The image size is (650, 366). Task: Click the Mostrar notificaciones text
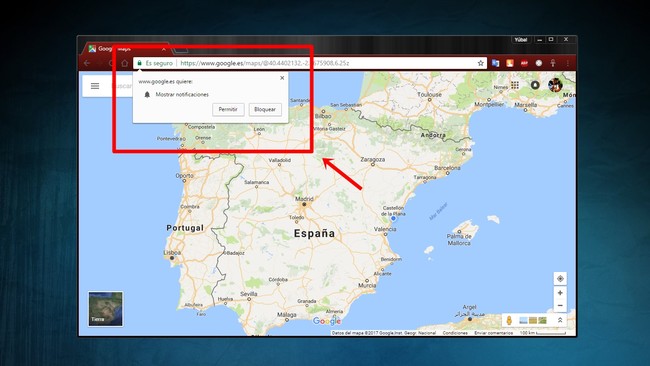click(x=182, y=95)
